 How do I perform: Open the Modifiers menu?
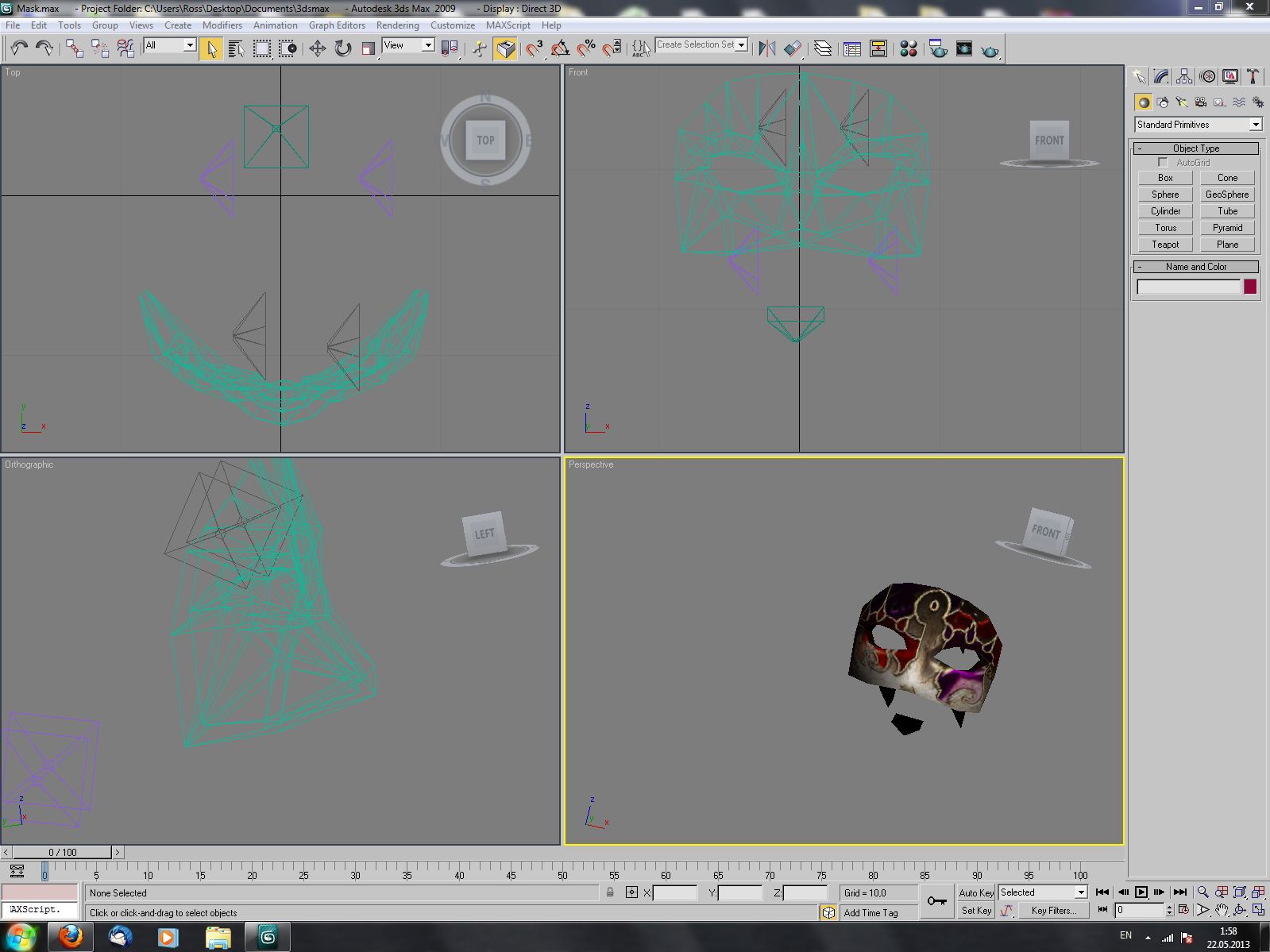coord(222,25)
